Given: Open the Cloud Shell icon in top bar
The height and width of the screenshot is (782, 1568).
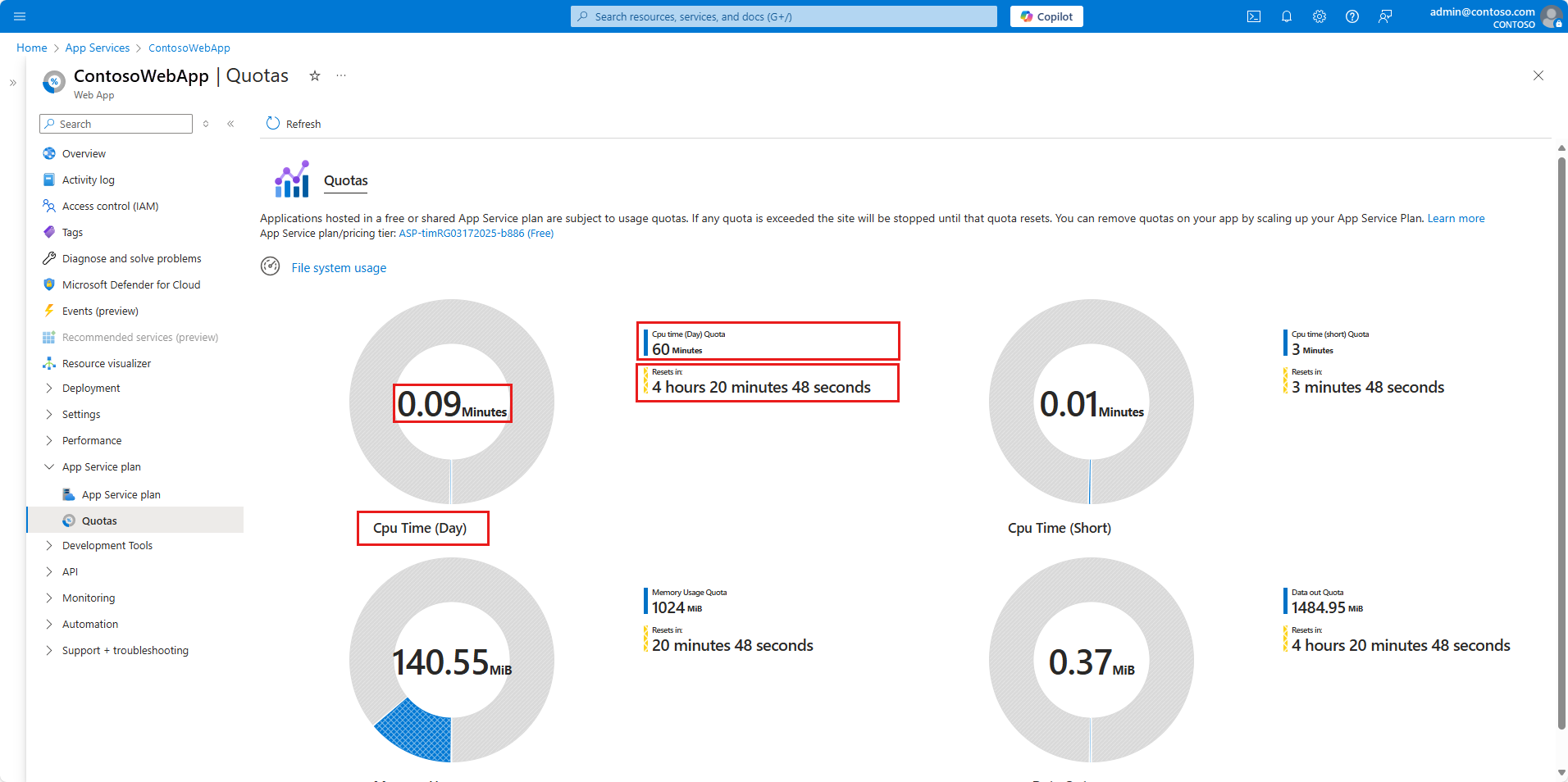Looking at the screenshot, I should click(1254, 16).
